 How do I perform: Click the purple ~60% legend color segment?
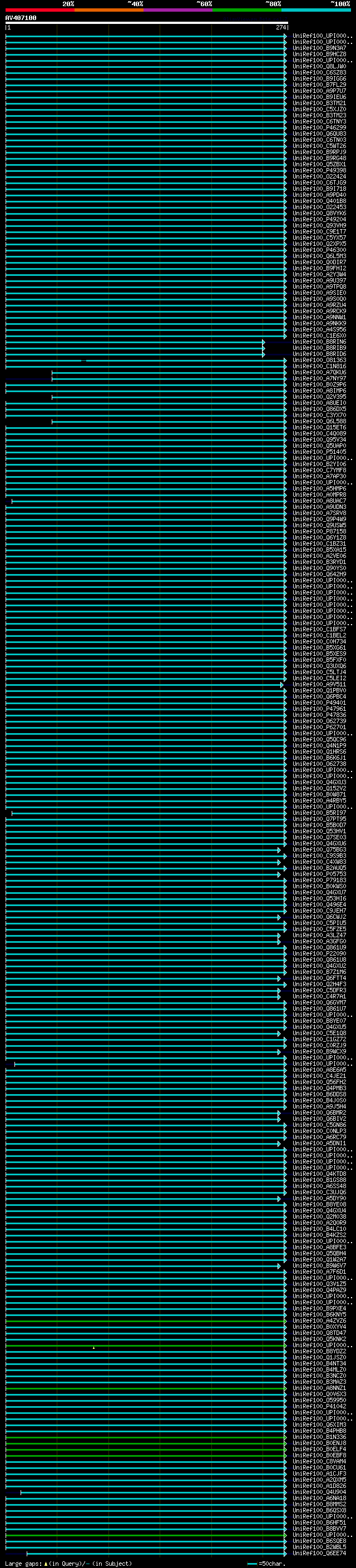tap(179, 10)
